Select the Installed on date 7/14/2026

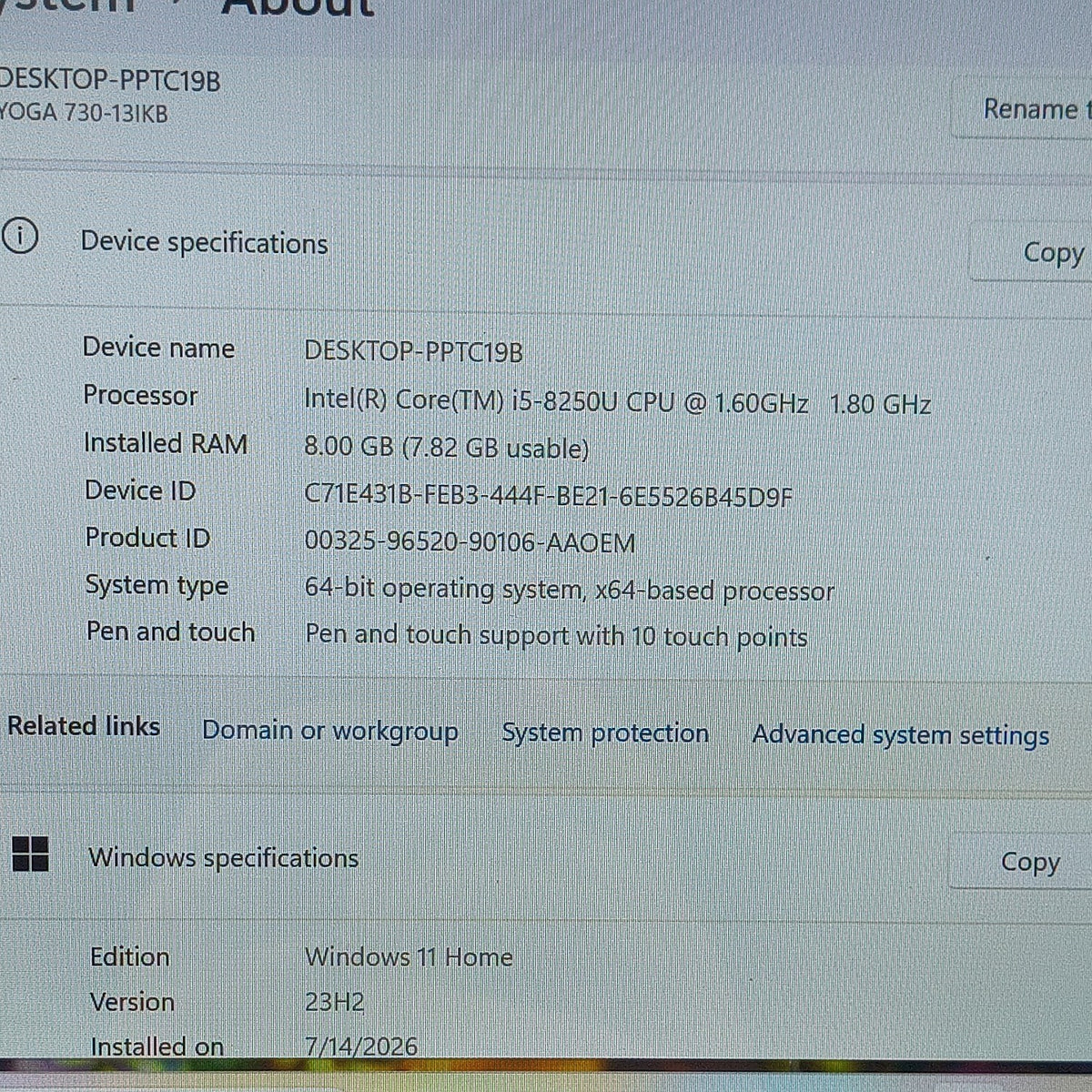point(361,1046)
